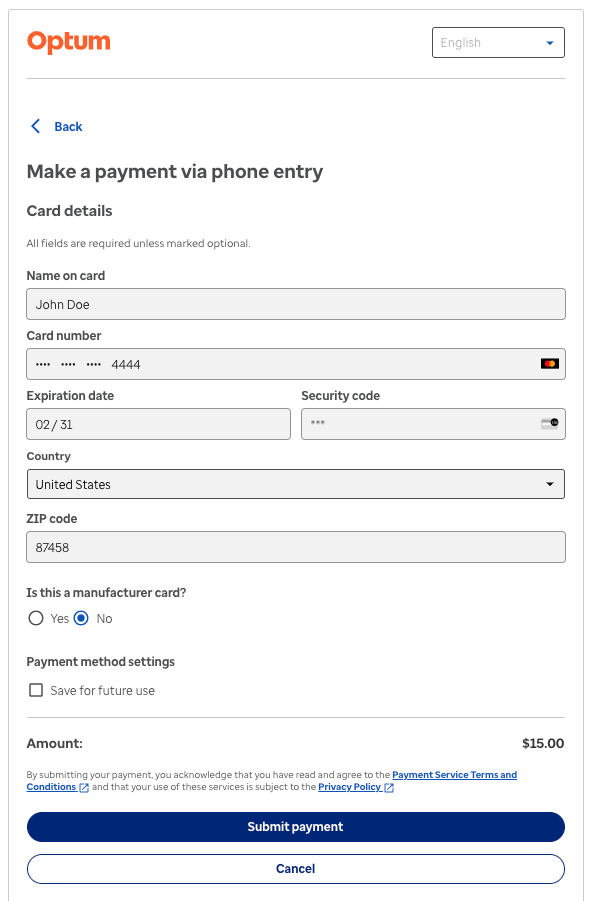
Task: Select Yes for manufacturer card question
Action: (36, 618)
